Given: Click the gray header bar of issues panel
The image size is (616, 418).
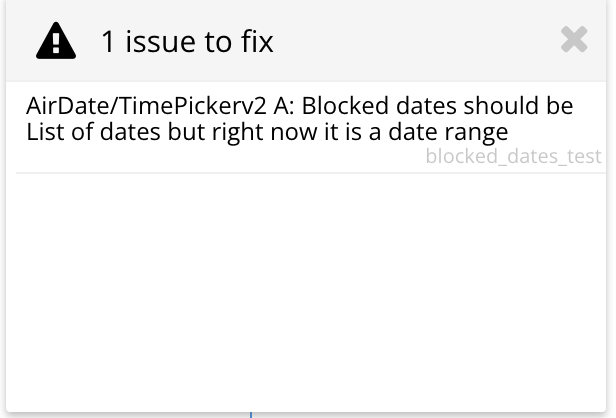Looking at the screenshot, I should coord(306,40).
